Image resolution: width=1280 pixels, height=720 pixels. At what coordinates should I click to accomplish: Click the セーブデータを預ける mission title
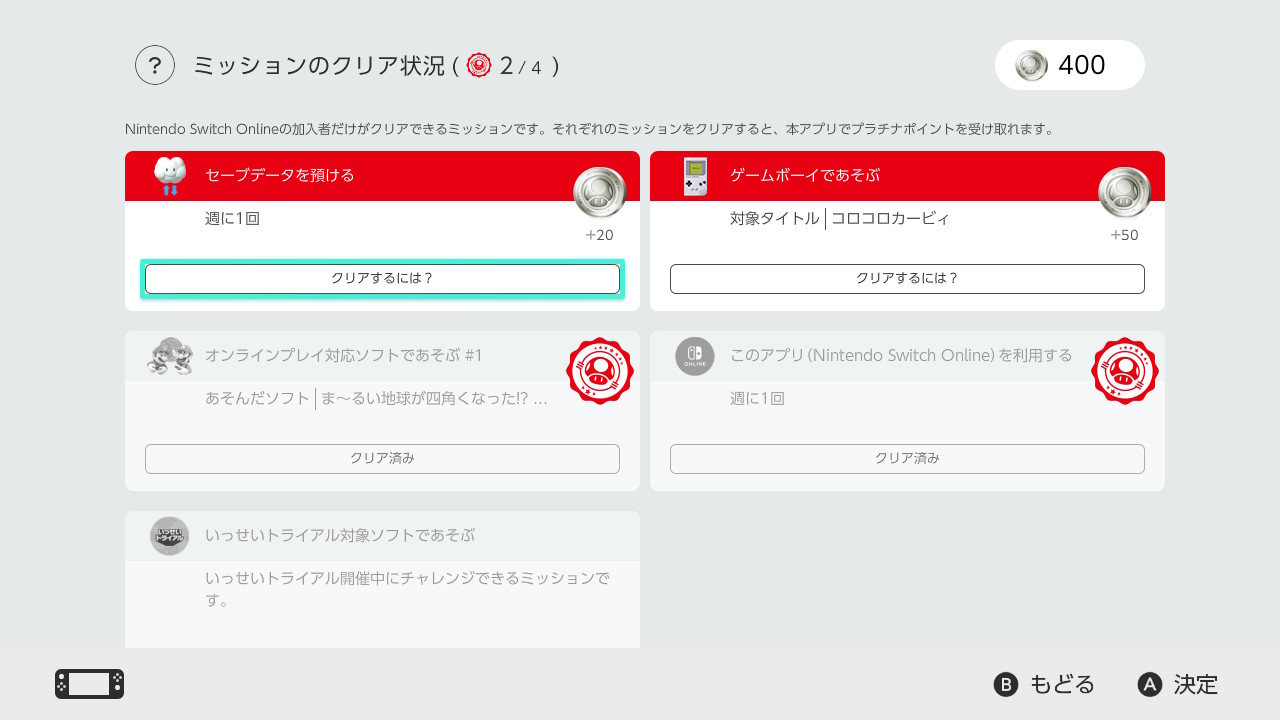(280, 175)
